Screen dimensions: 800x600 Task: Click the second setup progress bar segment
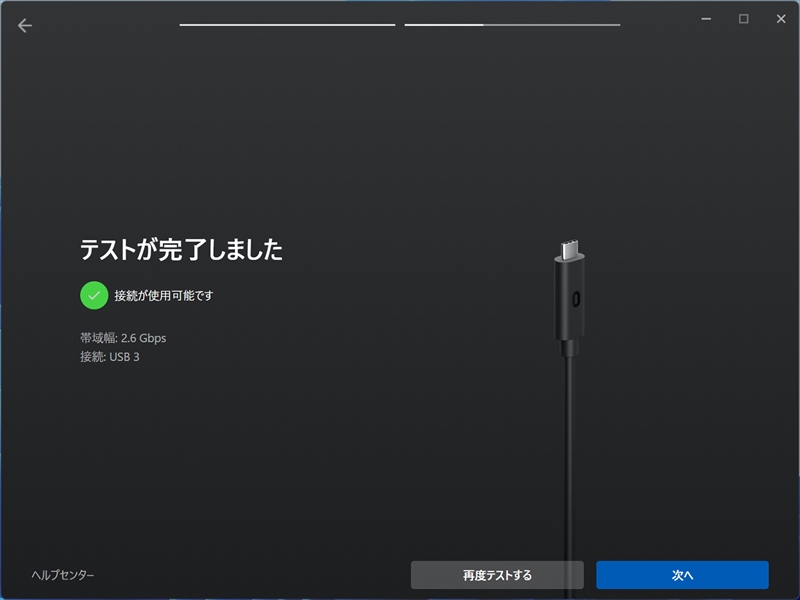(512, 24)
